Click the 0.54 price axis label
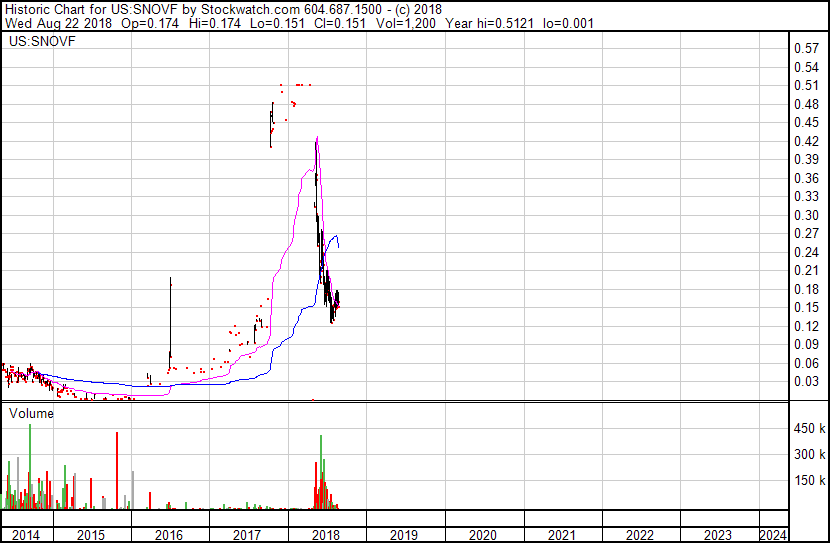Screen dimensions: 830x543 tap(807, 67)
